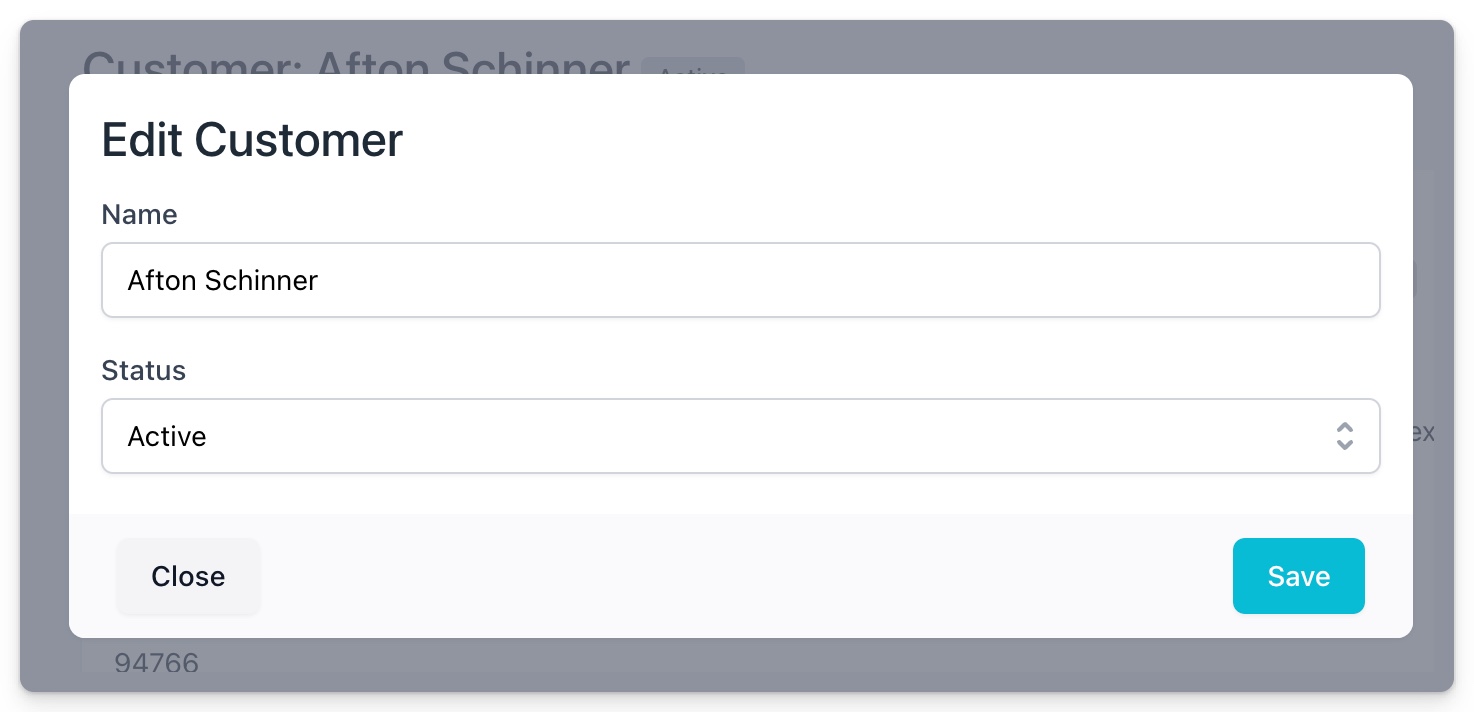Click the Name text input field

click(x=740, y=280)
